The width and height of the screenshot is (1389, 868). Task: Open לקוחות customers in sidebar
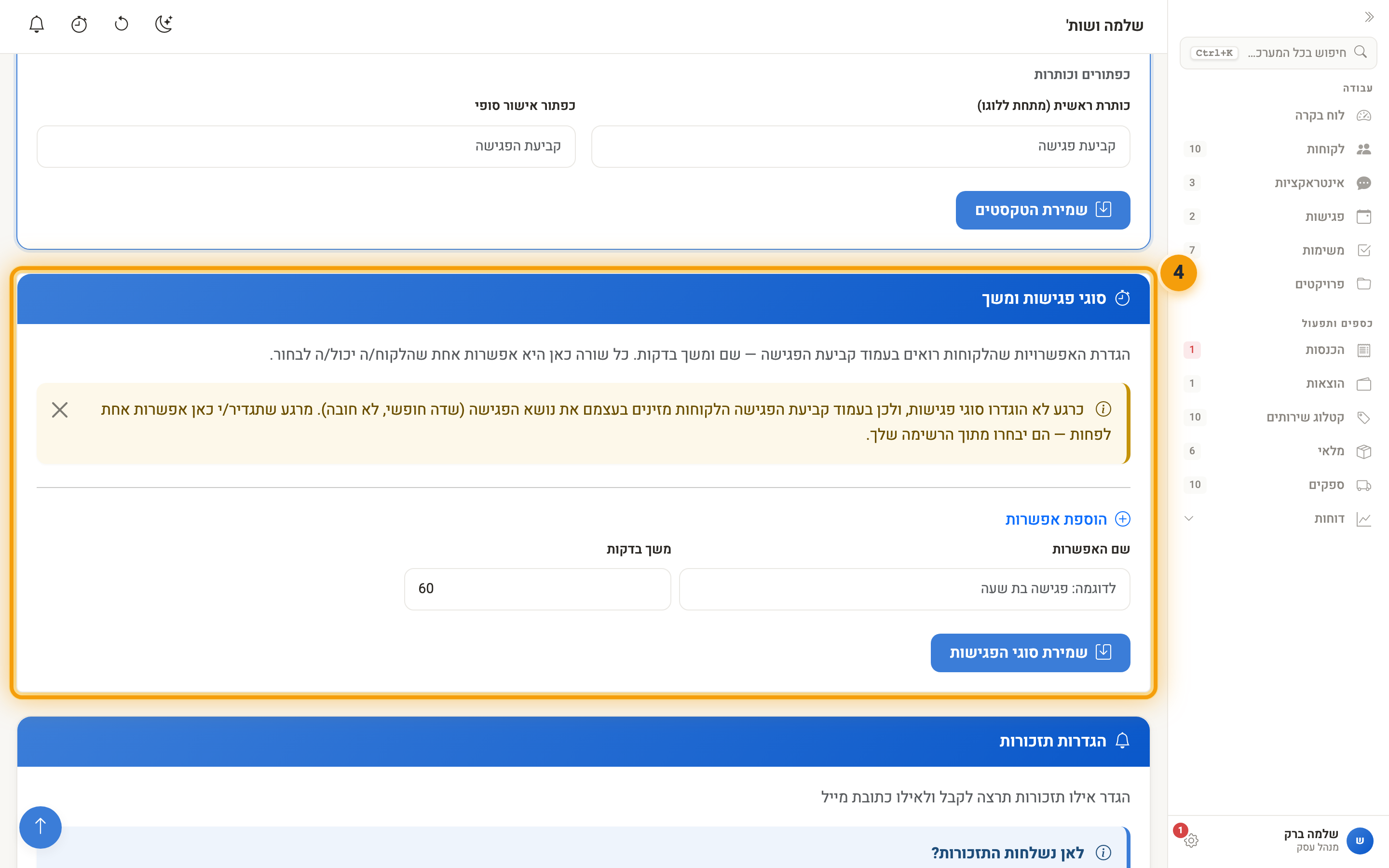(x=1278, y=149)
